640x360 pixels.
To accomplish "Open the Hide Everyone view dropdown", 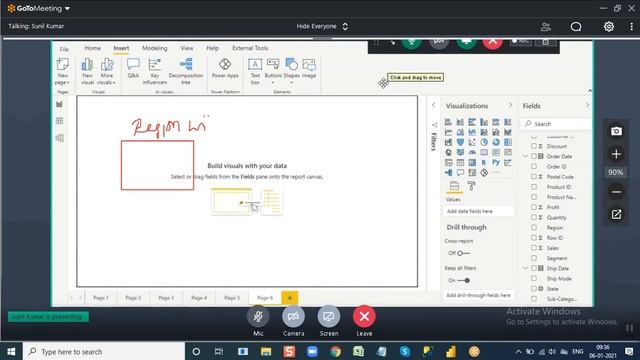I will click(x=322, y=26).
